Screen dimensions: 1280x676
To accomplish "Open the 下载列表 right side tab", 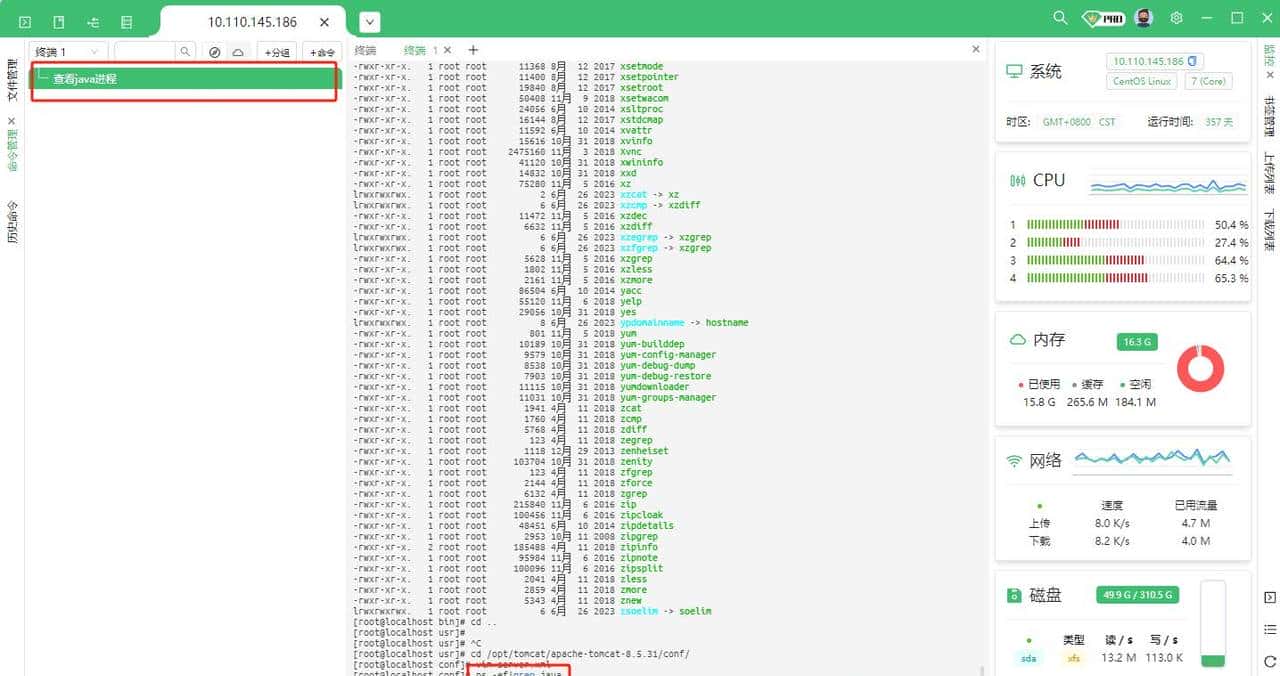I will click(1270, 230).
